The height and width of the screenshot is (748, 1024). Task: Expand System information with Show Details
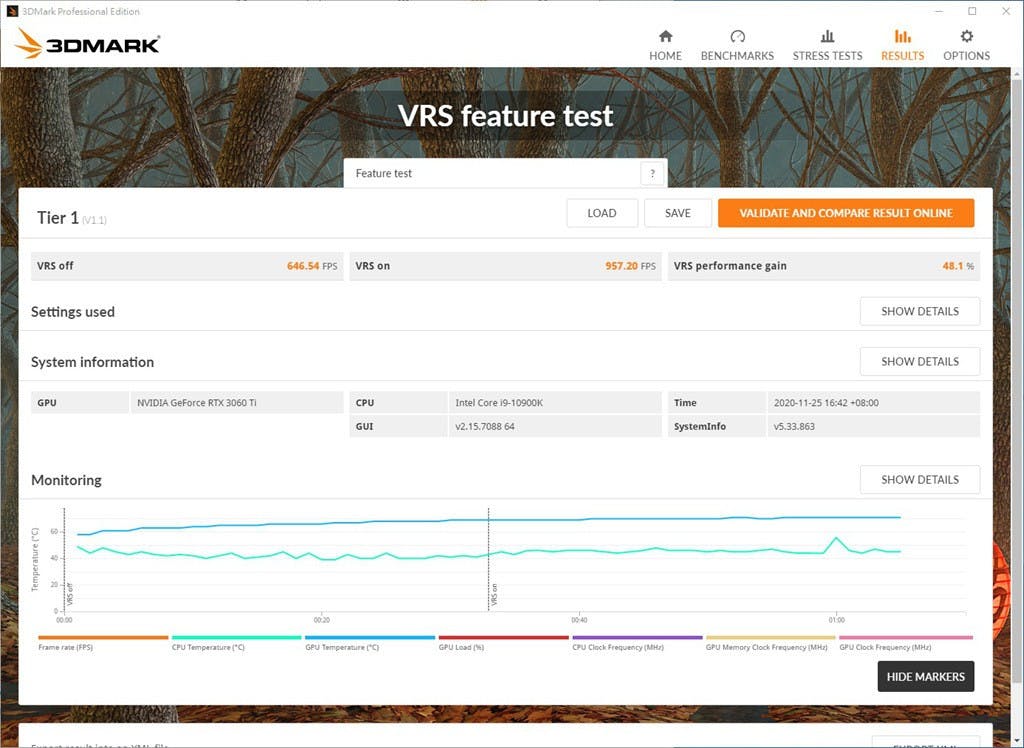point(919,361)
